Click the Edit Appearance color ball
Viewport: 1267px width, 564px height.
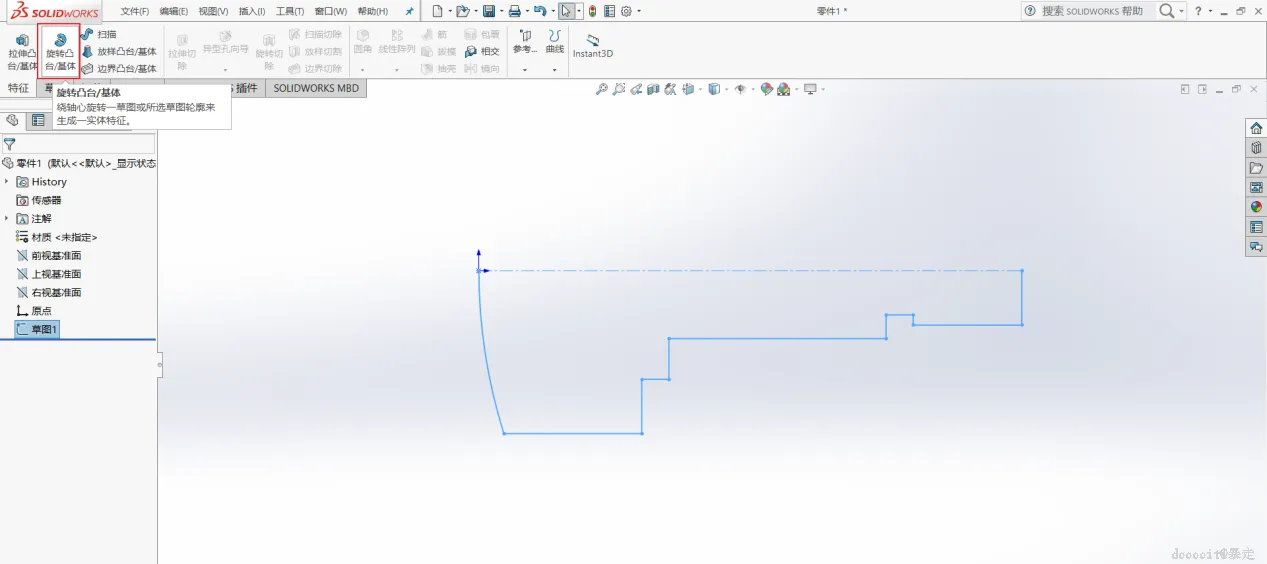(766, 89)
